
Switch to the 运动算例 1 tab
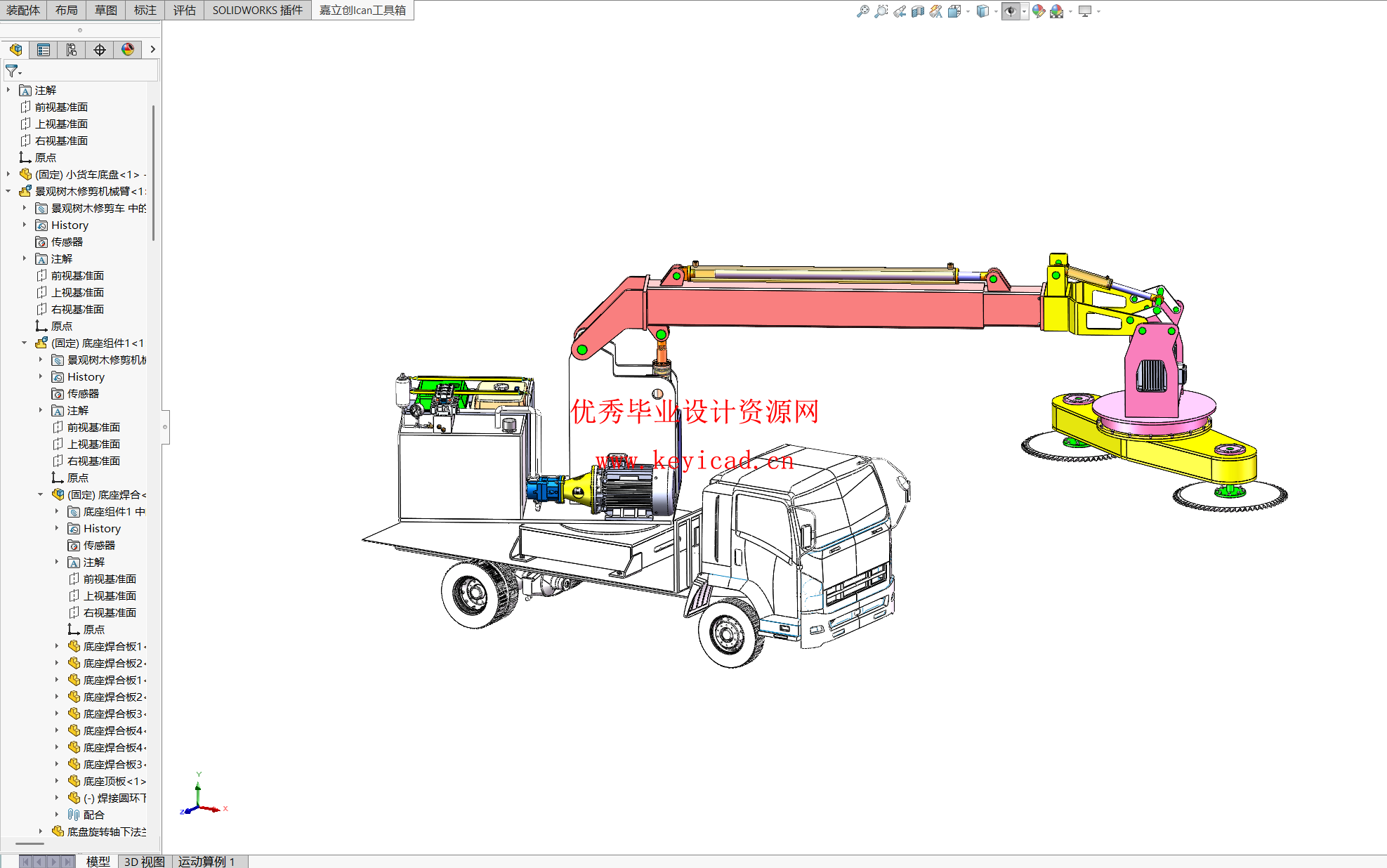206,861
